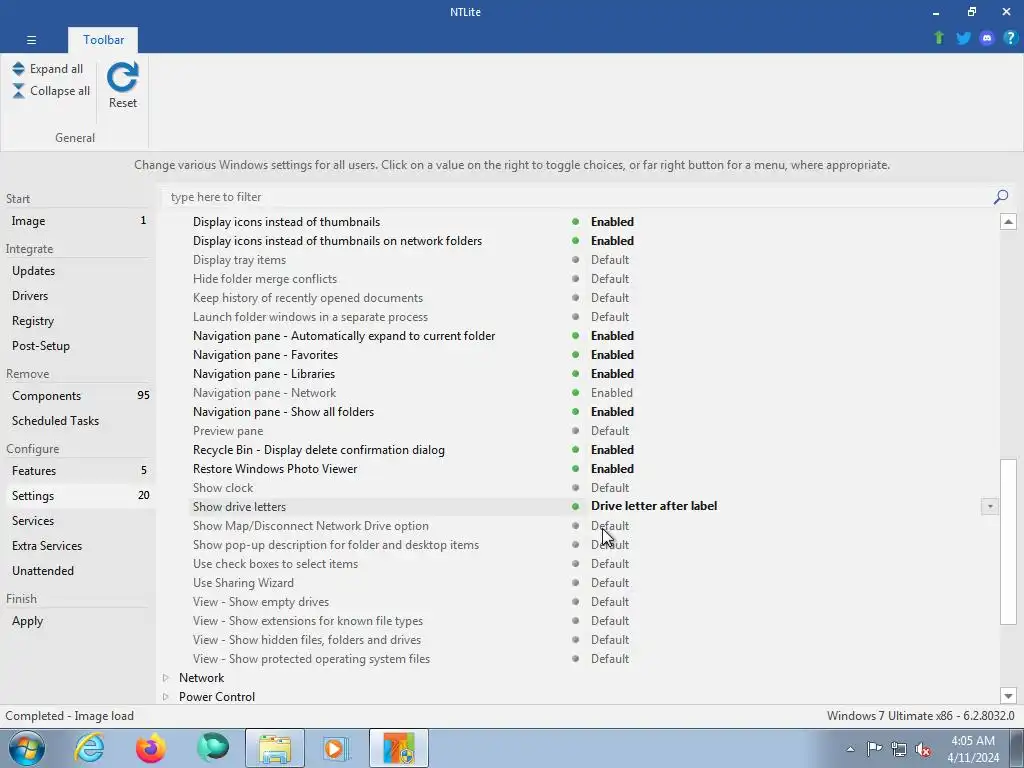The image size is (1024, 768).
Task: Click the Action Center flag icon
Action: [x=874, y=749]
